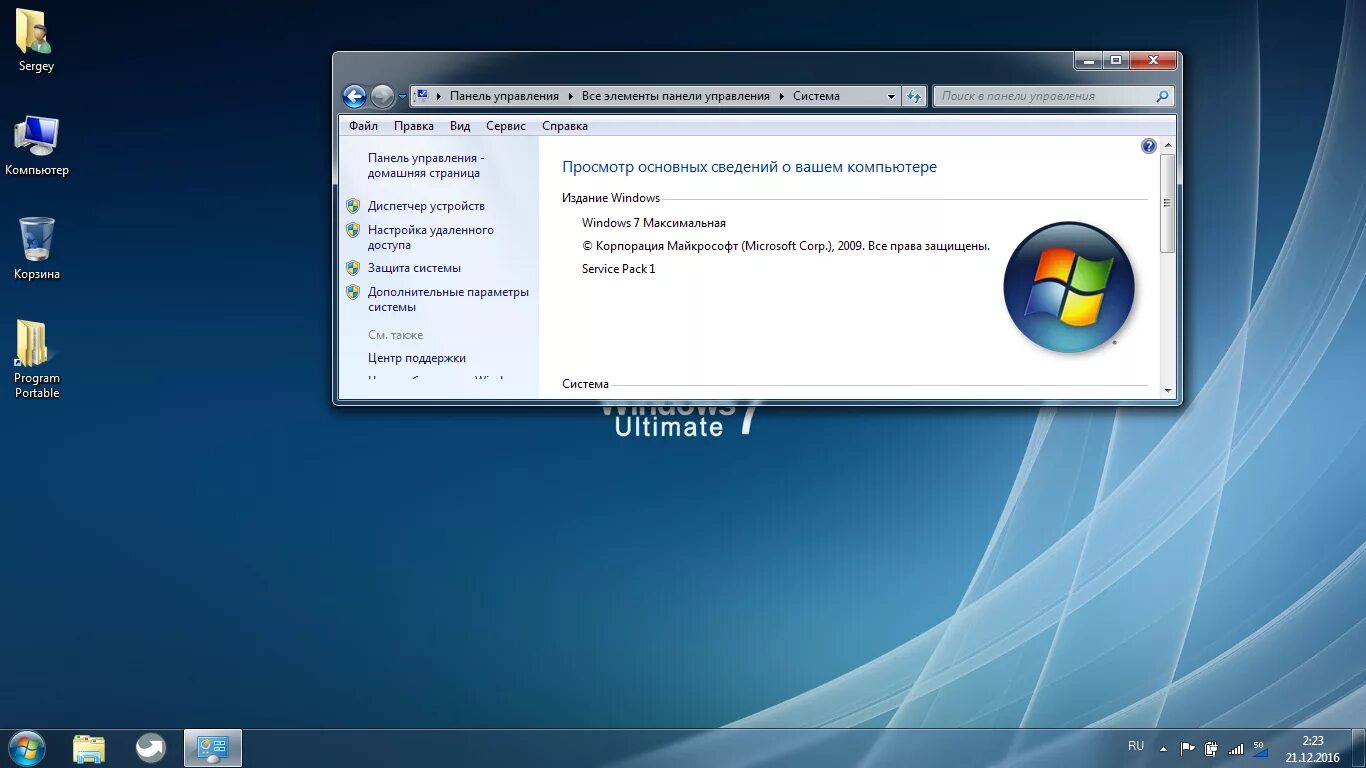1366x768 pixels.
Task: Expand the arrow after Панель управления
Action: (x=570, y=96)
